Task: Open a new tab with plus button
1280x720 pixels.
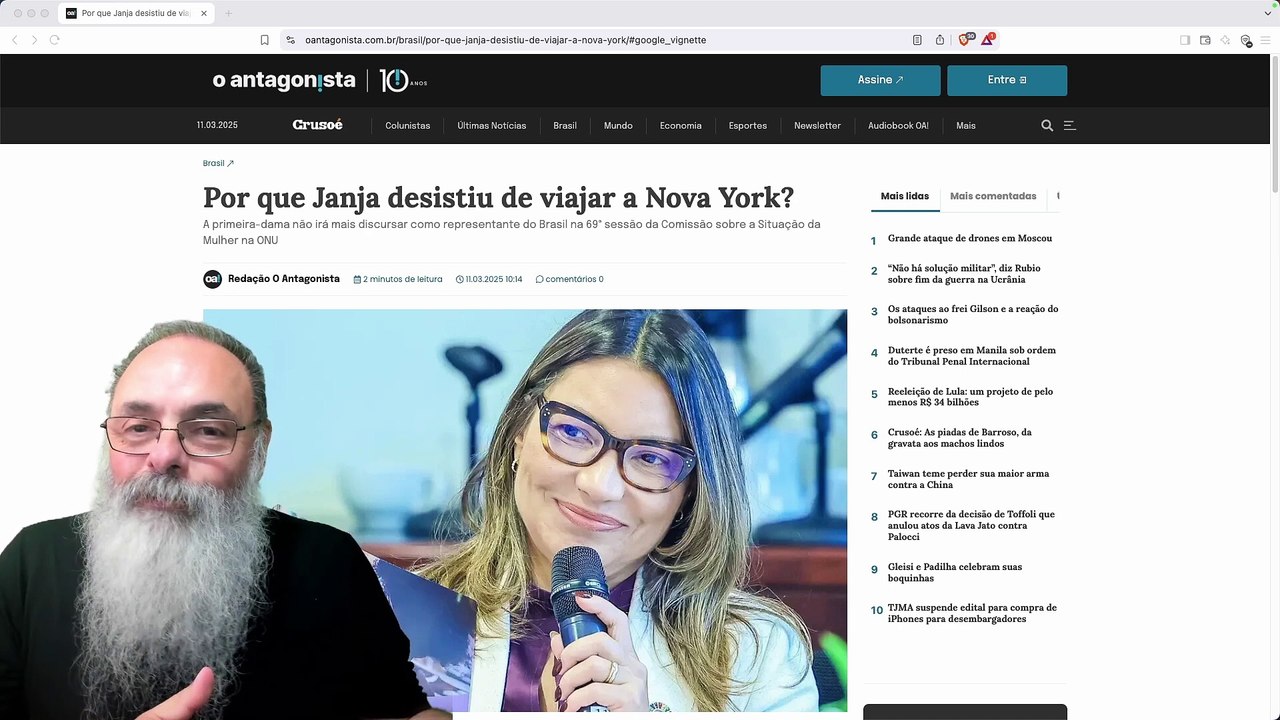Action: [x=228, y=13]
